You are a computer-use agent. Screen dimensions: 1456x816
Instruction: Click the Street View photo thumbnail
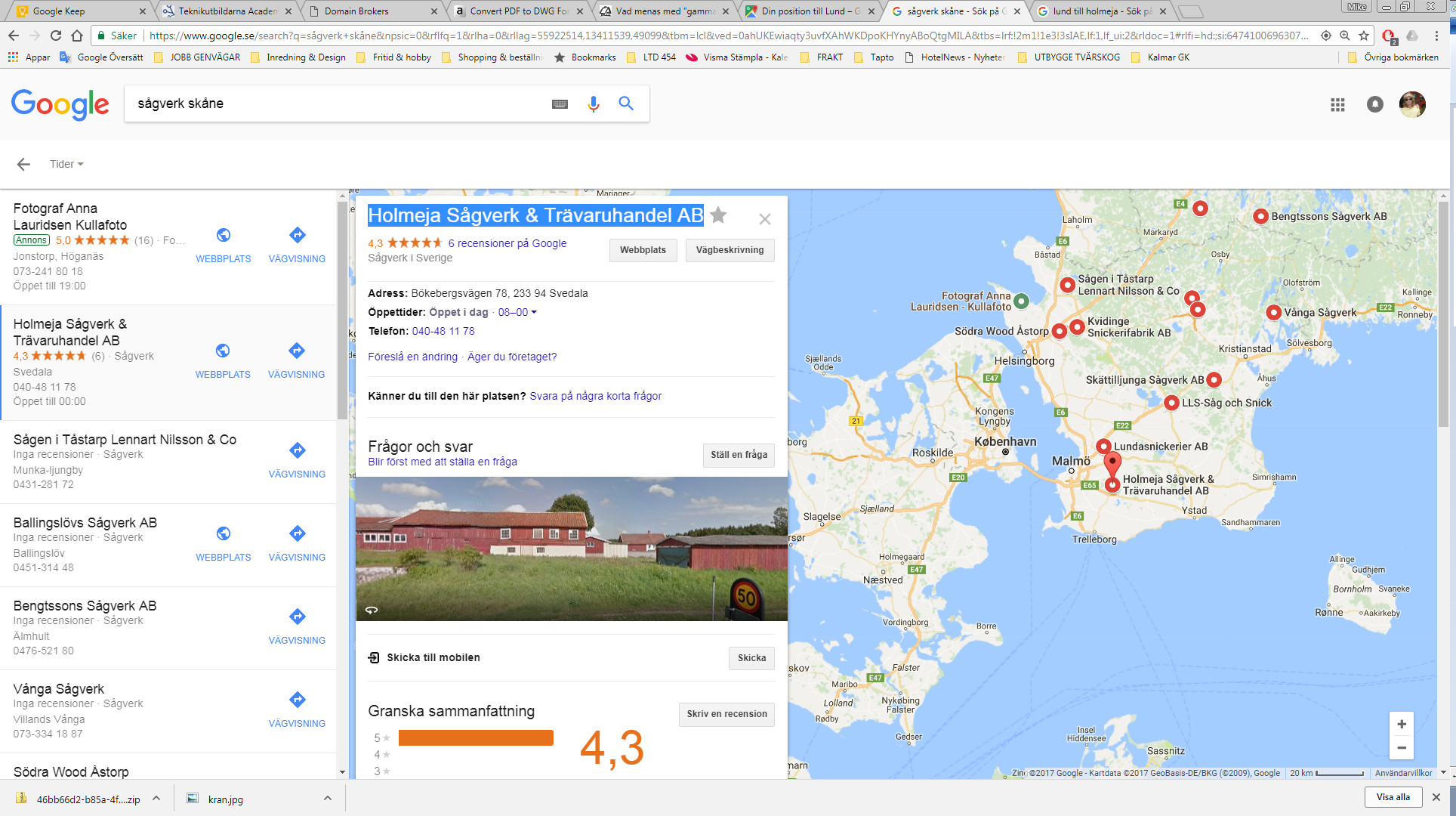(571, 549)
